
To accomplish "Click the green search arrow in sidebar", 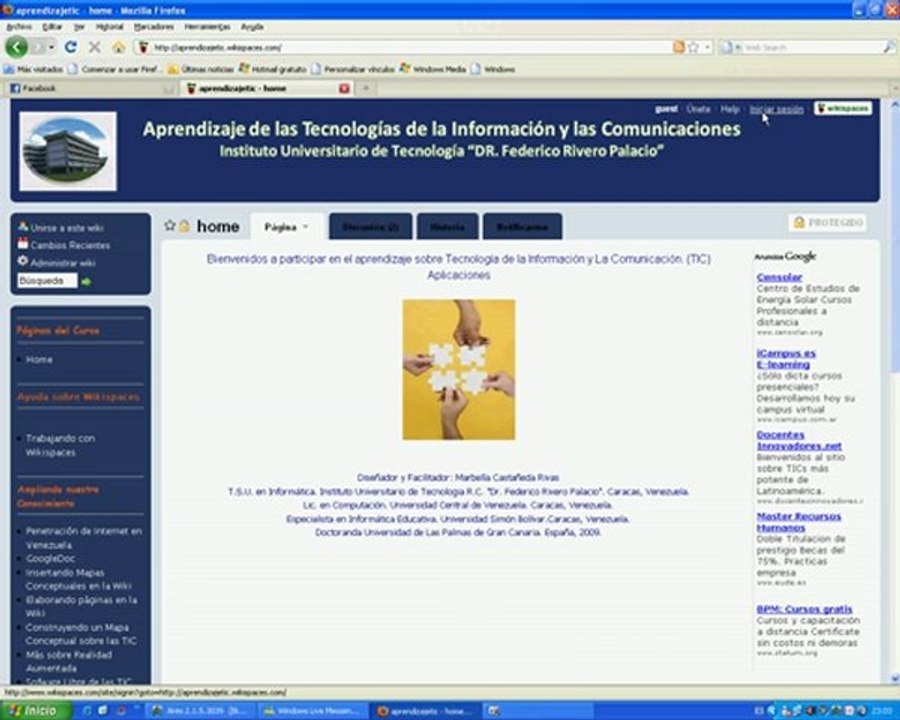I will click(87, 282).
